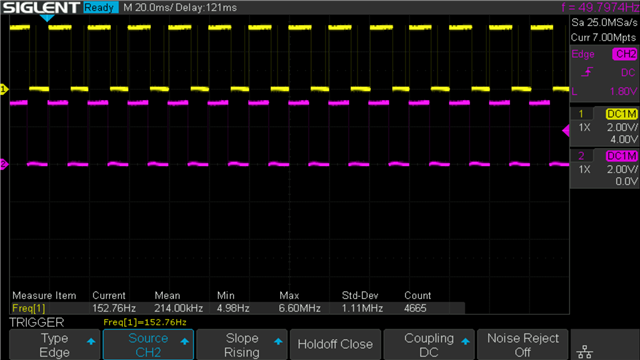Click the Std-Dev value 1.11MHz

(x=362, y=308)
